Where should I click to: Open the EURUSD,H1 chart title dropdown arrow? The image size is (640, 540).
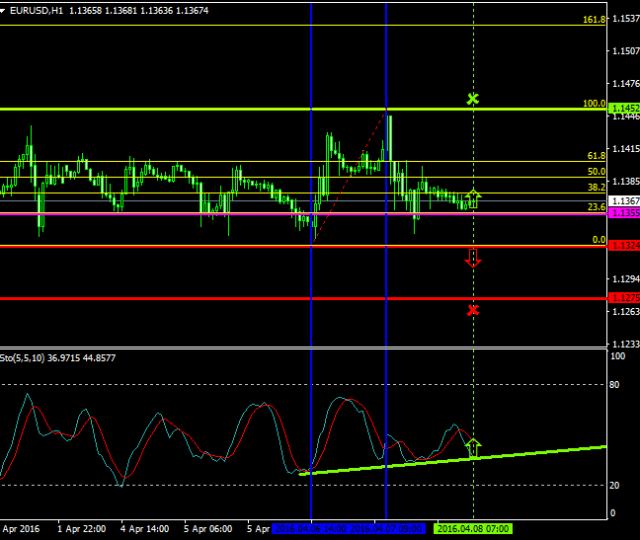4,10
